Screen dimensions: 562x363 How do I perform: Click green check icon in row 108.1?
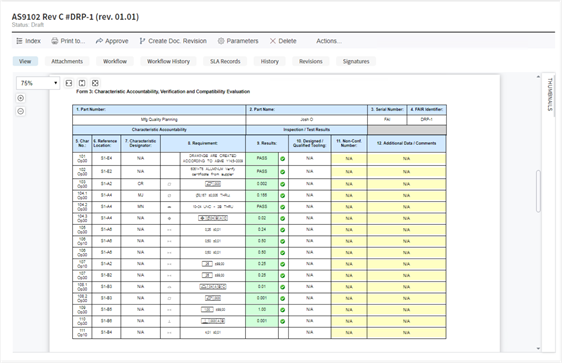(283, 287)
